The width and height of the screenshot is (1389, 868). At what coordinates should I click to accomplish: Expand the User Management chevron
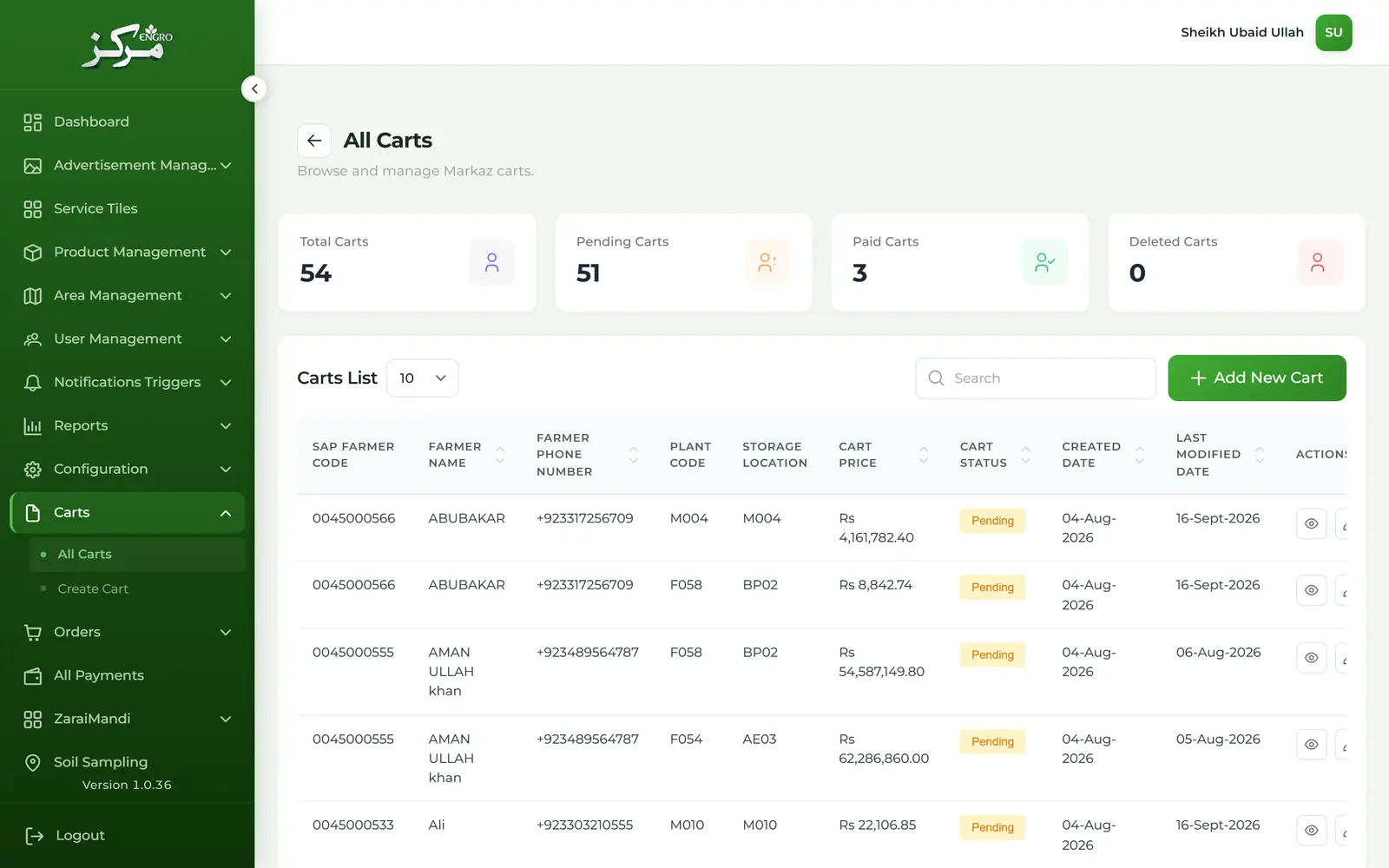[226, 339]
